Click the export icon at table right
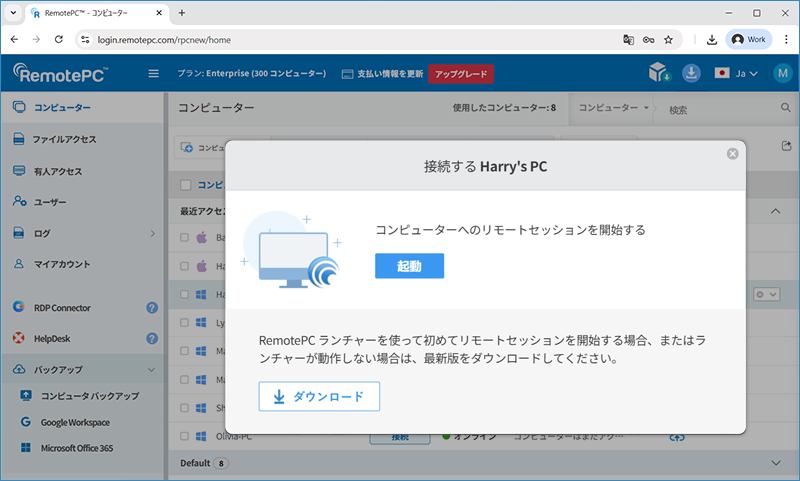 click(x=786, y=146)
